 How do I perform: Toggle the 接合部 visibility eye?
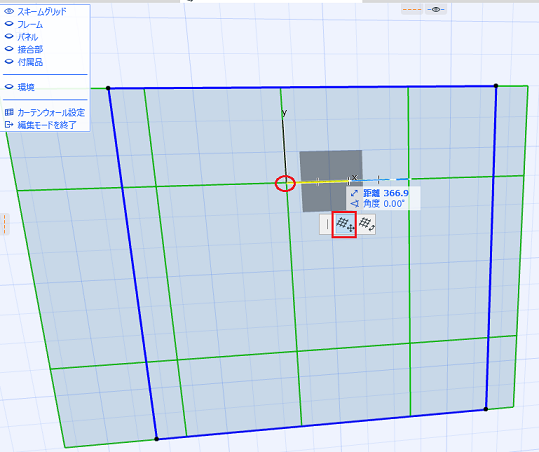point(9,49)
